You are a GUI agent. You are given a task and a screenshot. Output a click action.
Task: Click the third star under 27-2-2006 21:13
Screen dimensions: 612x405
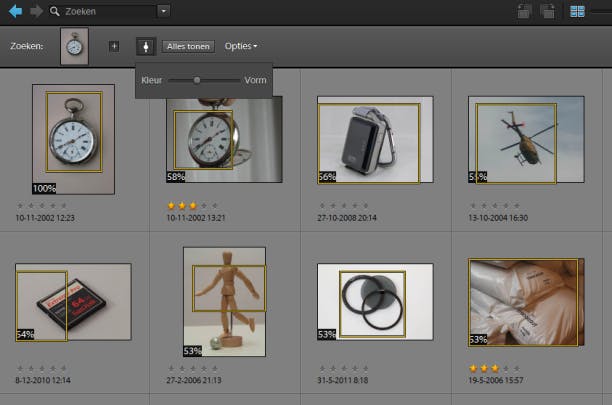193,368
